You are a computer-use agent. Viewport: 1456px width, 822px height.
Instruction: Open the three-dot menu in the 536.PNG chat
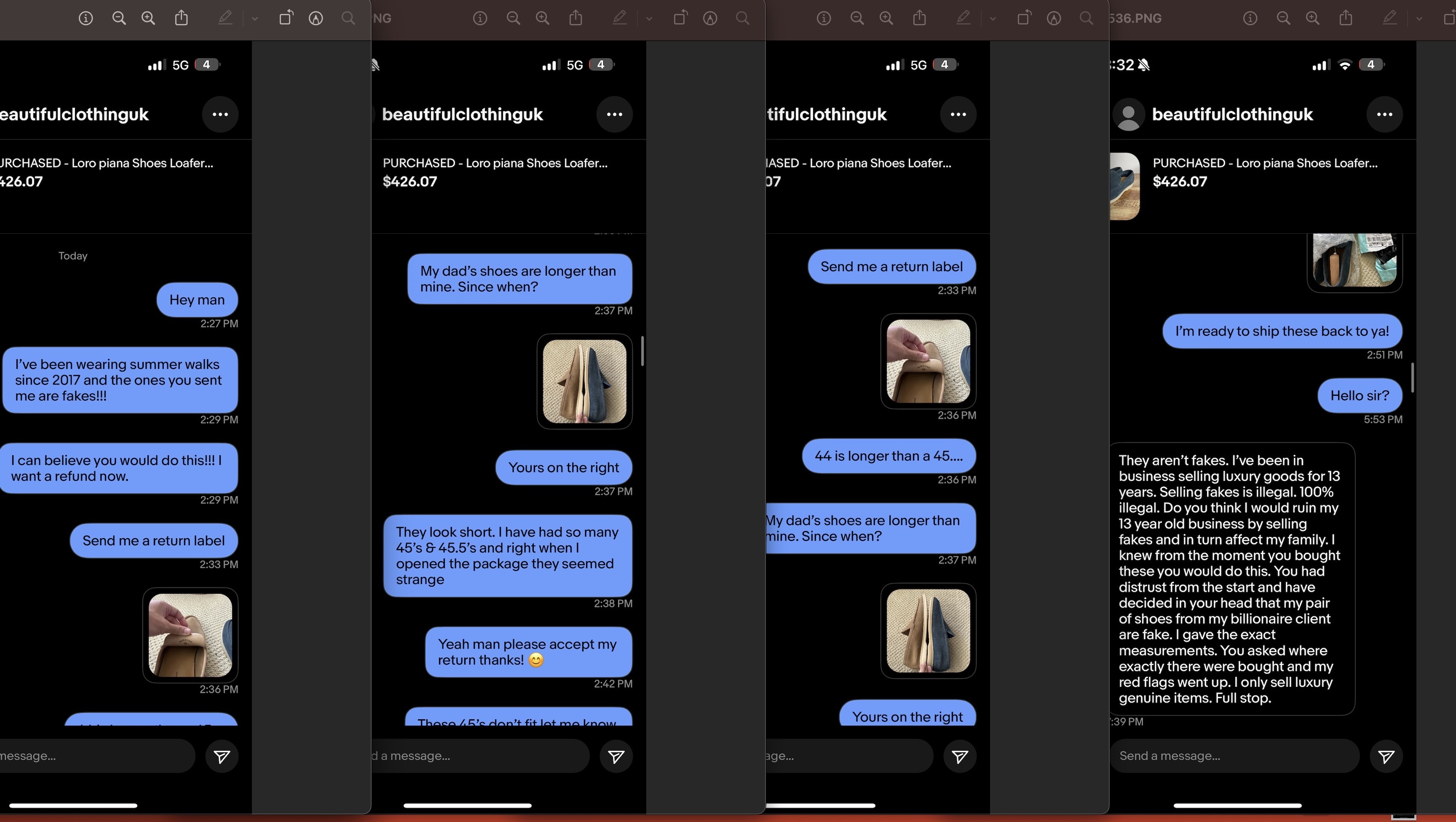[x=1385, y=115]
